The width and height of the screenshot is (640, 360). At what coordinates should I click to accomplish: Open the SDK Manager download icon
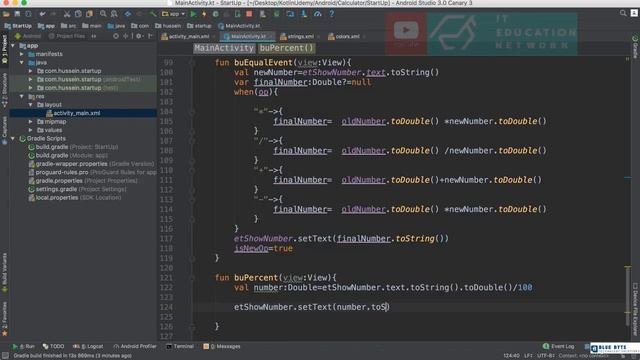click(304, 14)
